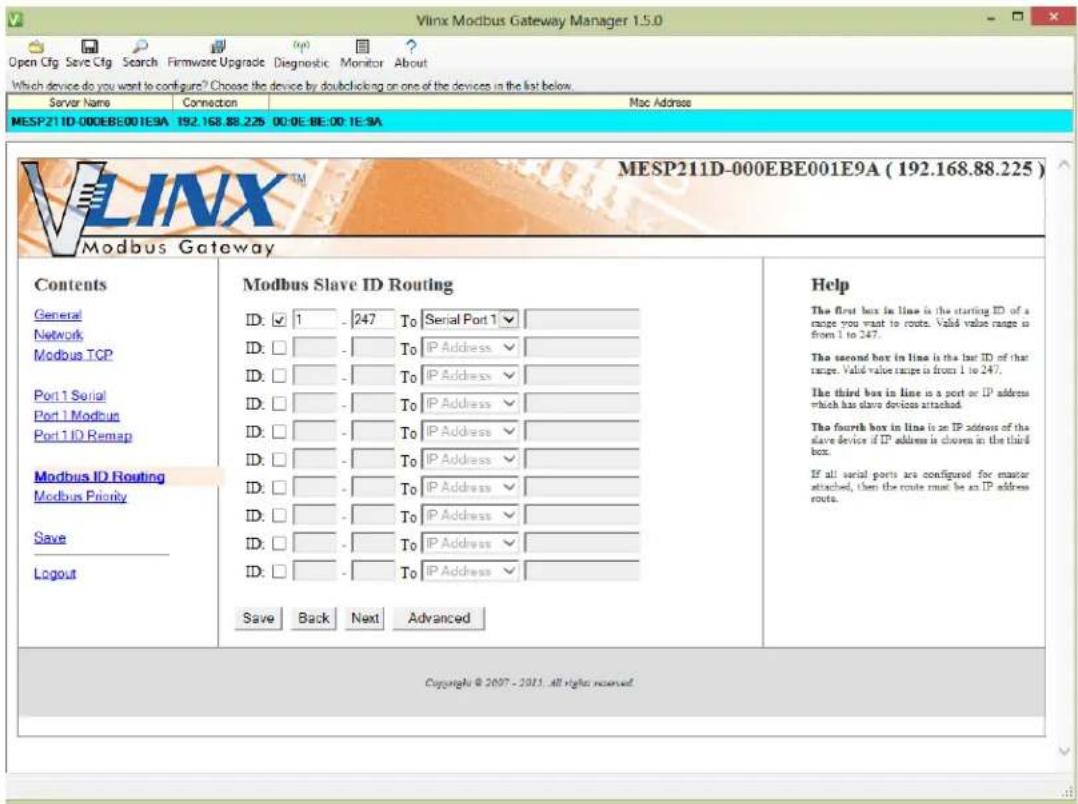Open seventh row IP Address dropdown
The height and width of the screenshot is (804, 1078).
470,488
